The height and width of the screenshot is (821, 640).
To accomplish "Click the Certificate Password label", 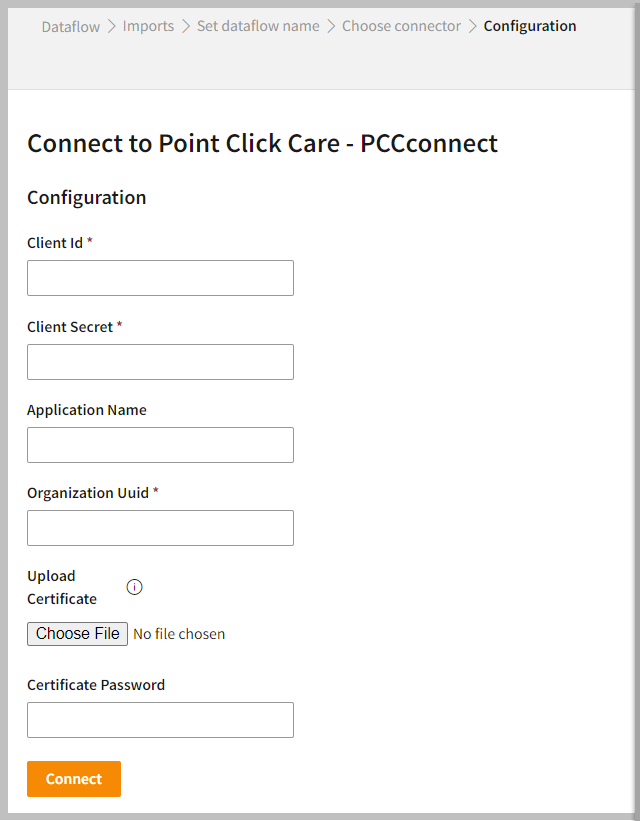I will (x=96, y=685).
